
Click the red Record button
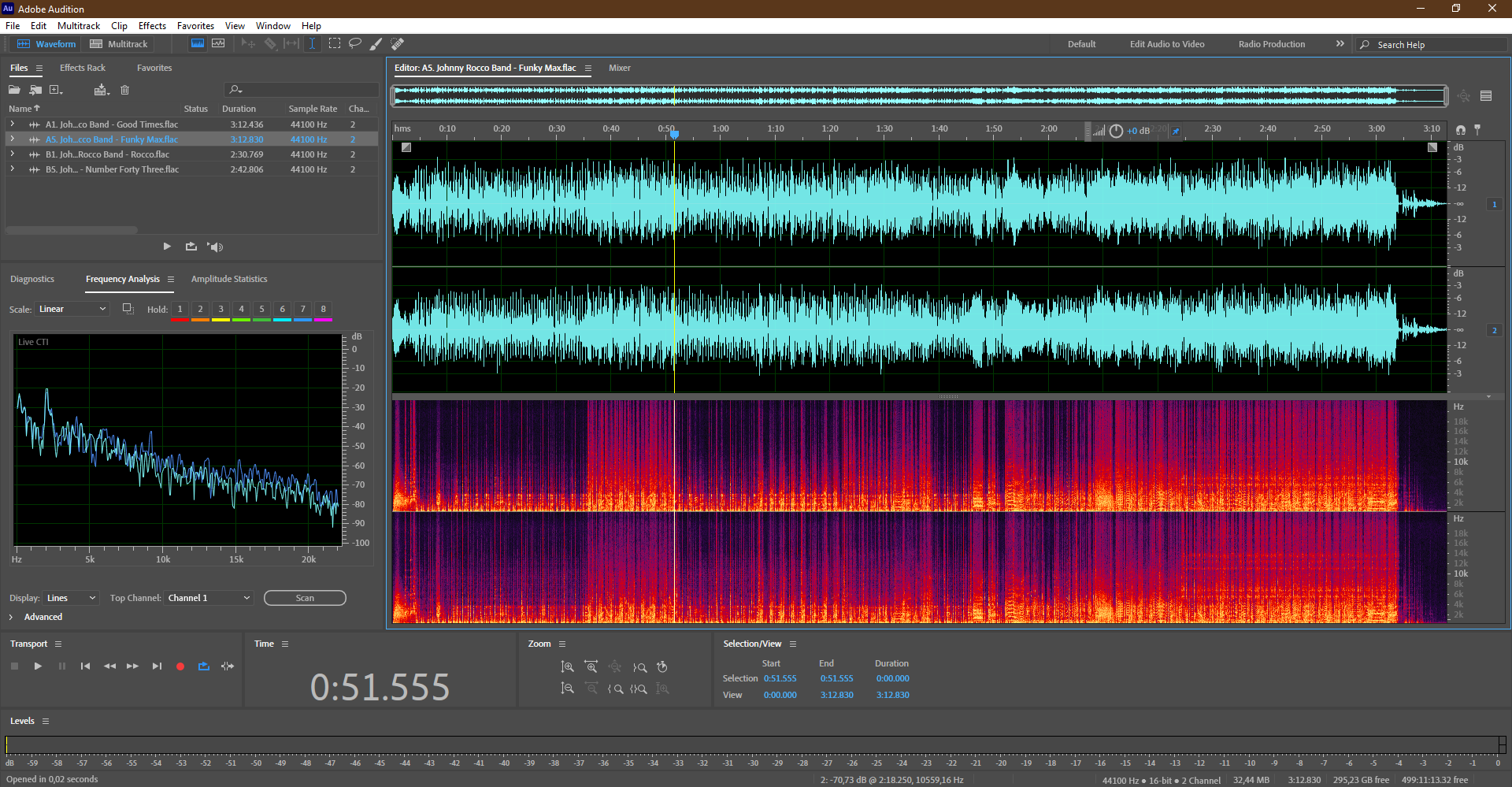coord(180,666)
